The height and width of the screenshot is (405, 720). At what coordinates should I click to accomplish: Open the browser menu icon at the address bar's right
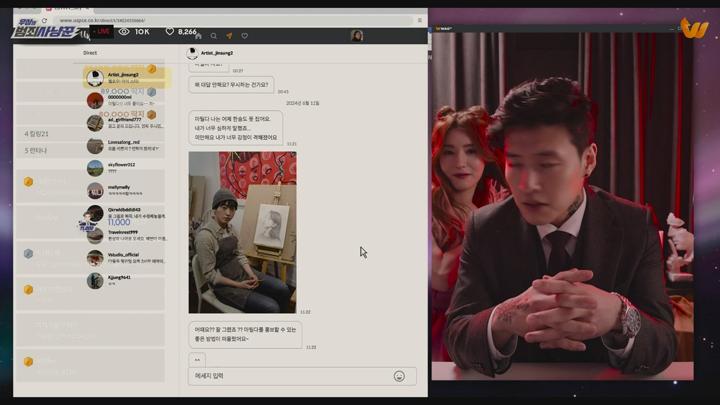click(420, 20)
